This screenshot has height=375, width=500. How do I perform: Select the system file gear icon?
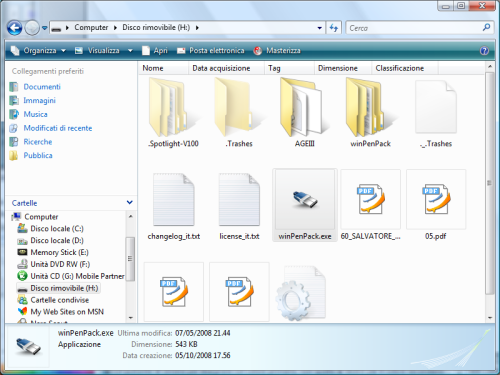tap(301, 293)
